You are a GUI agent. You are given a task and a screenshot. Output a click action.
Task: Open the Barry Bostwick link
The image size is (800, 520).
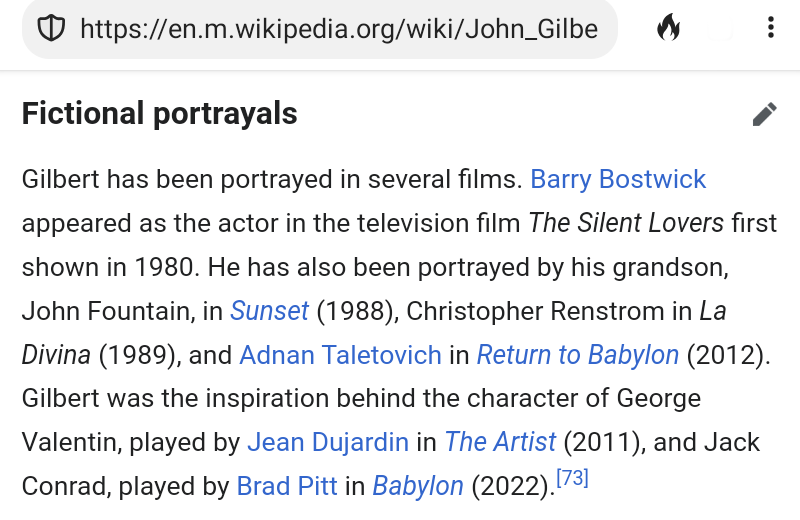(x=618, y=180)
